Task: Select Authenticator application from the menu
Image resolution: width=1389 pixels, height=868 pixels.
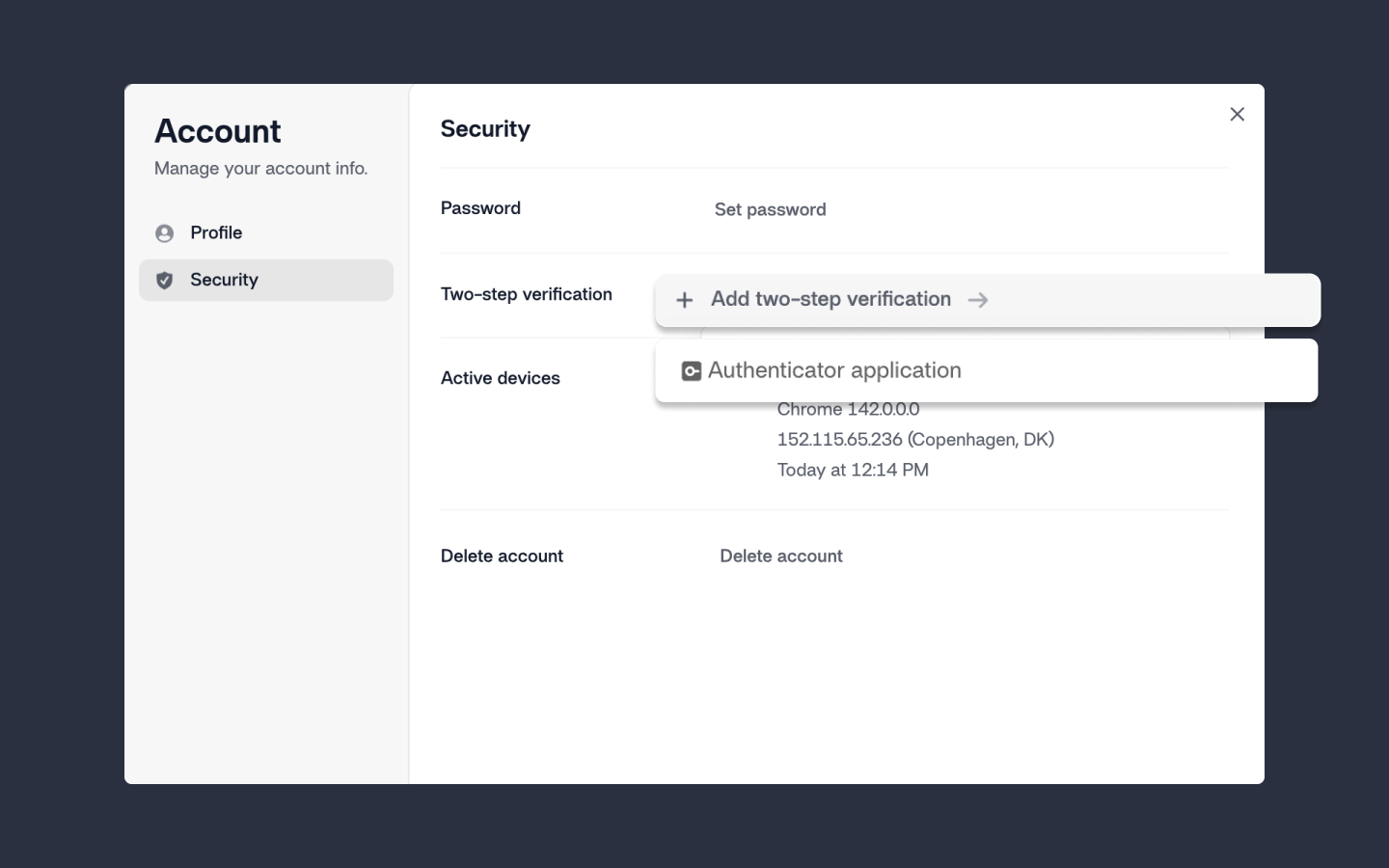Action: 834,370
